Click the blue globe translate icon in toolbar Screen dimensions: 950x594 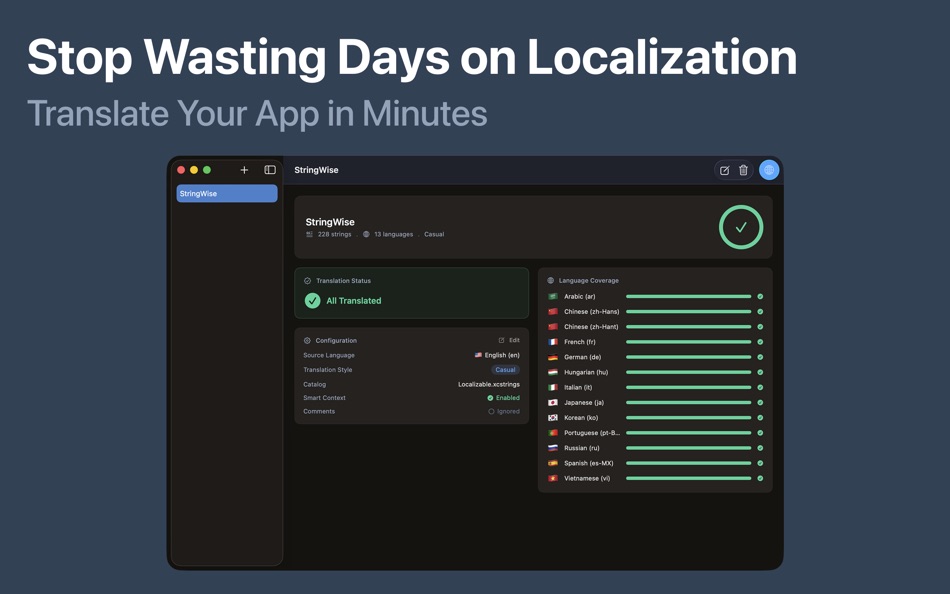point(768,170)
